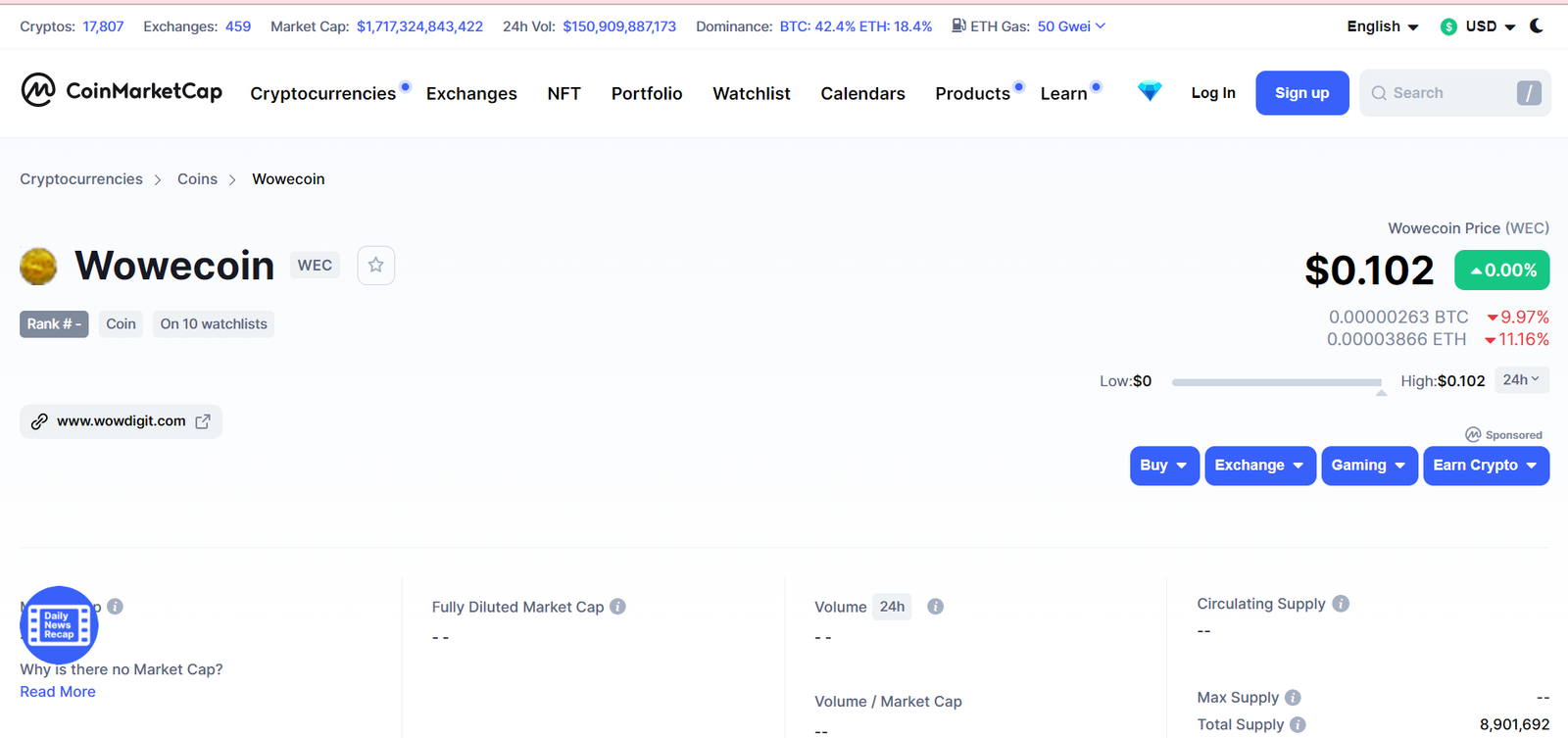
Task: Click the Why is there no Market Cap? text
Action: click(122, 669)
